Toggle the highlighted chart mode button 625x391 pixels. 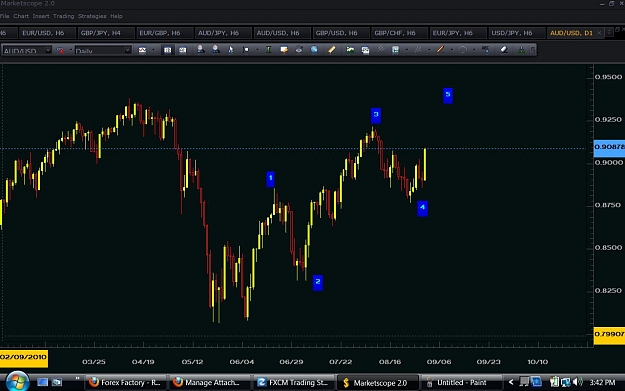click(x=167, y=50)
